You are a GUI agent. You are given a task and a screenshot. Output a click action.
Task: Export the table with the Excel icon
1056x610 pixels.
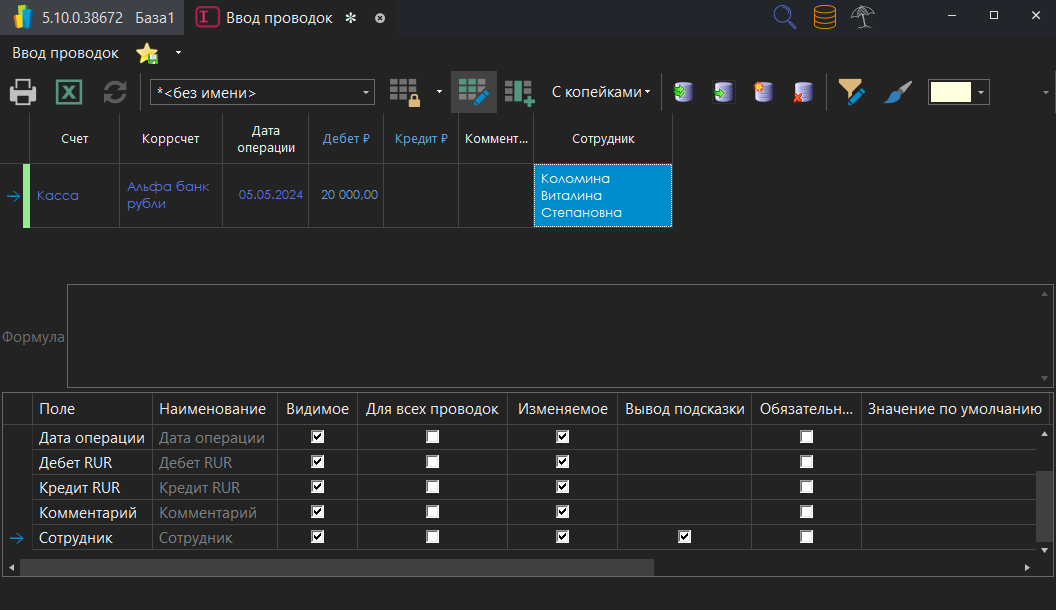(x=69, y=93)
